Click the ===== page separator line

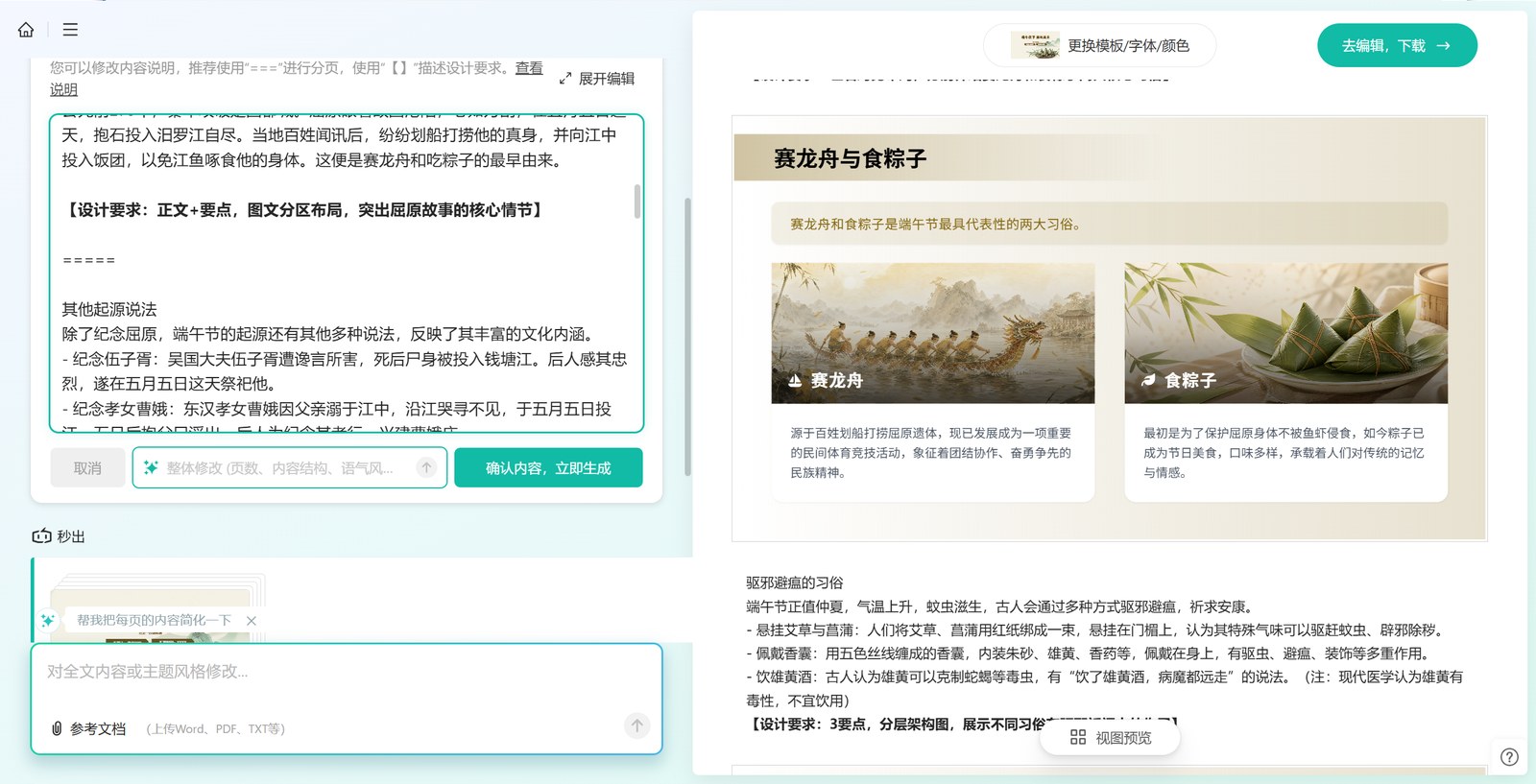[88, 260]
